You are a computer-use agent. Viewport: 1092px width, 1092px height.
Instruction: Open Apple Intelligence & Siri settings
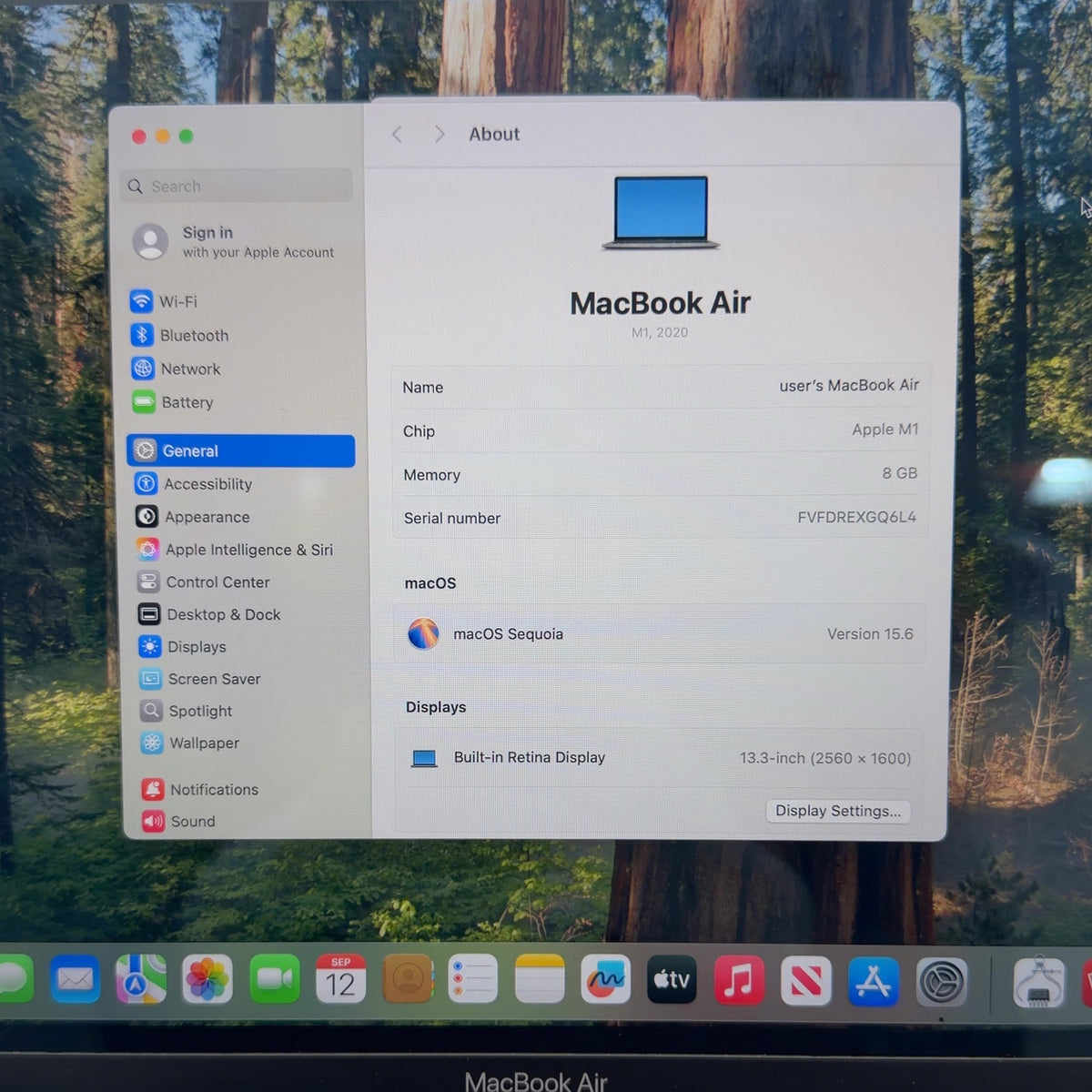coord(235,550)
